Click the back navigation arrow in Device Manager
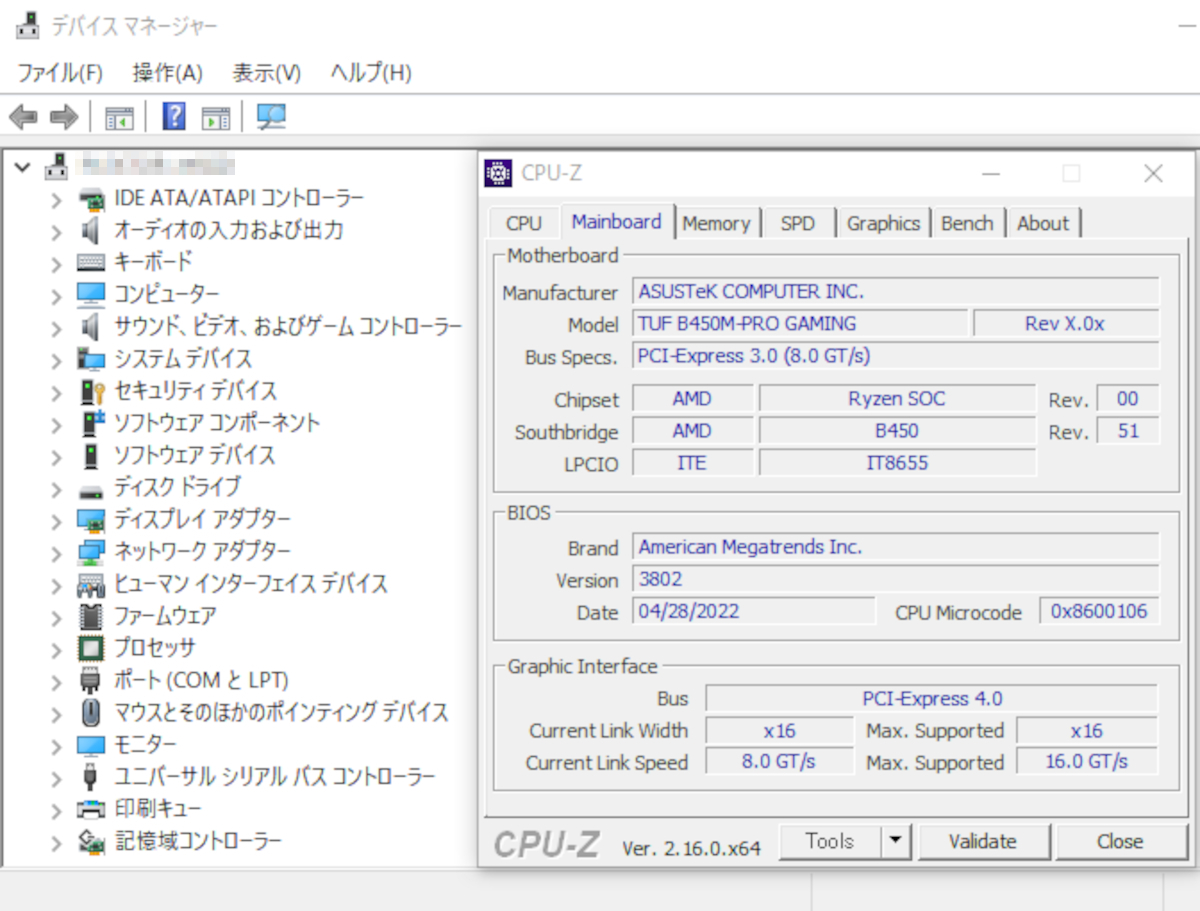1200x911 pixels. [22, 116]
